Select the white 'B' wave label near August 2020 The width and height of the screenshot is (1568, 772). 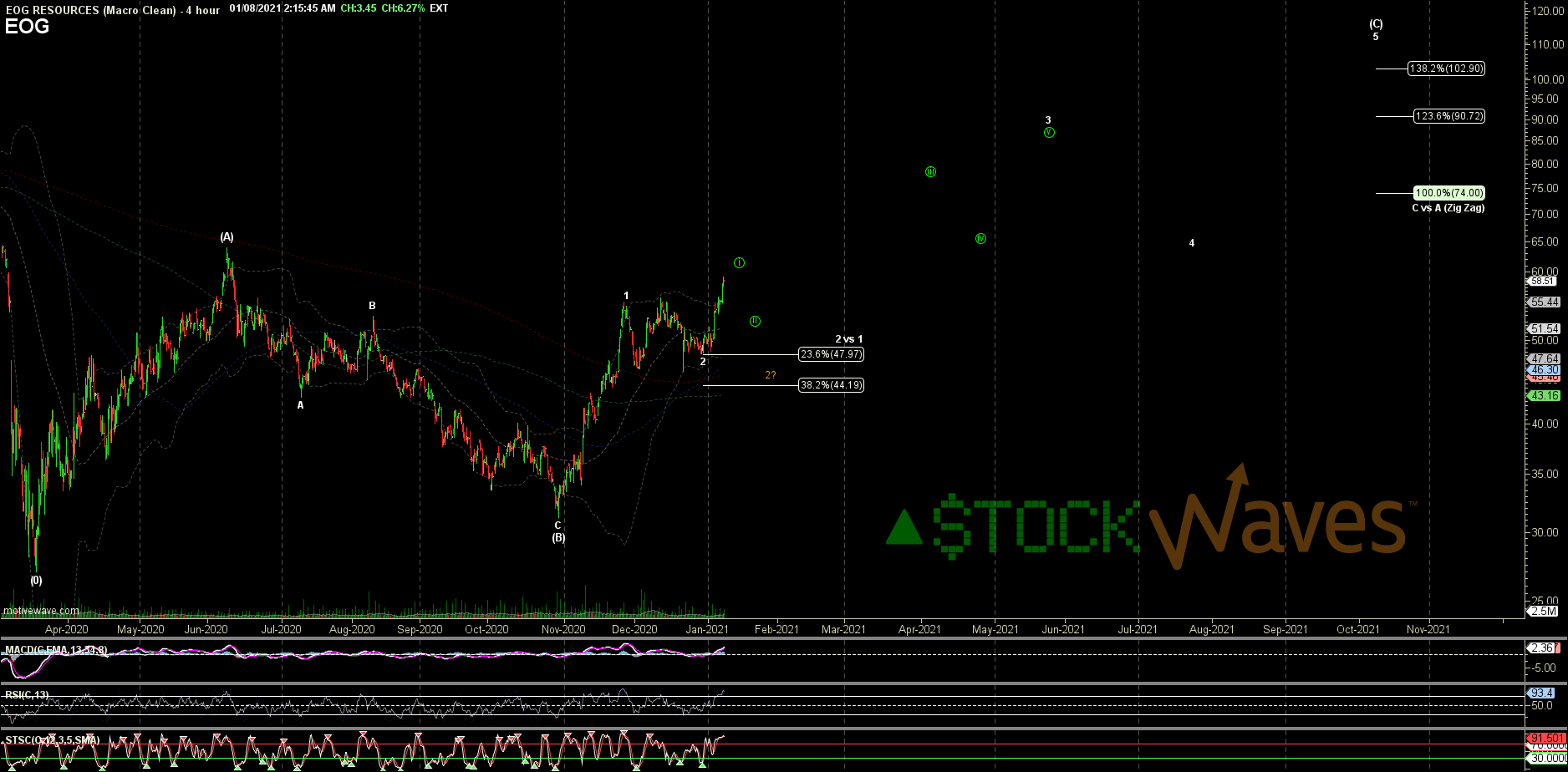click(373, 306)
